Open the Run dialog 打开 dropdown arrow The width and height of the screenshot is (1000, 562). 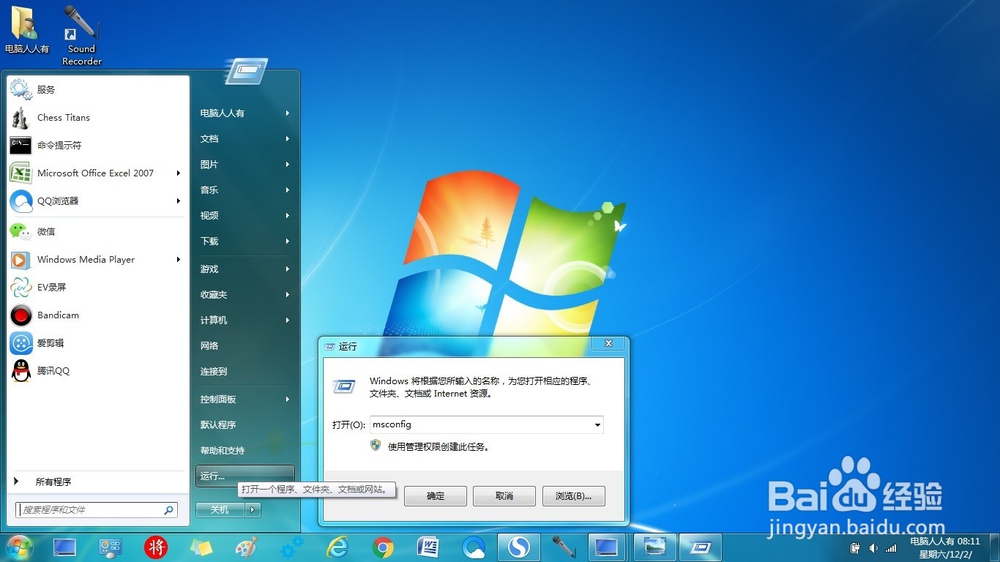[598, 425]
